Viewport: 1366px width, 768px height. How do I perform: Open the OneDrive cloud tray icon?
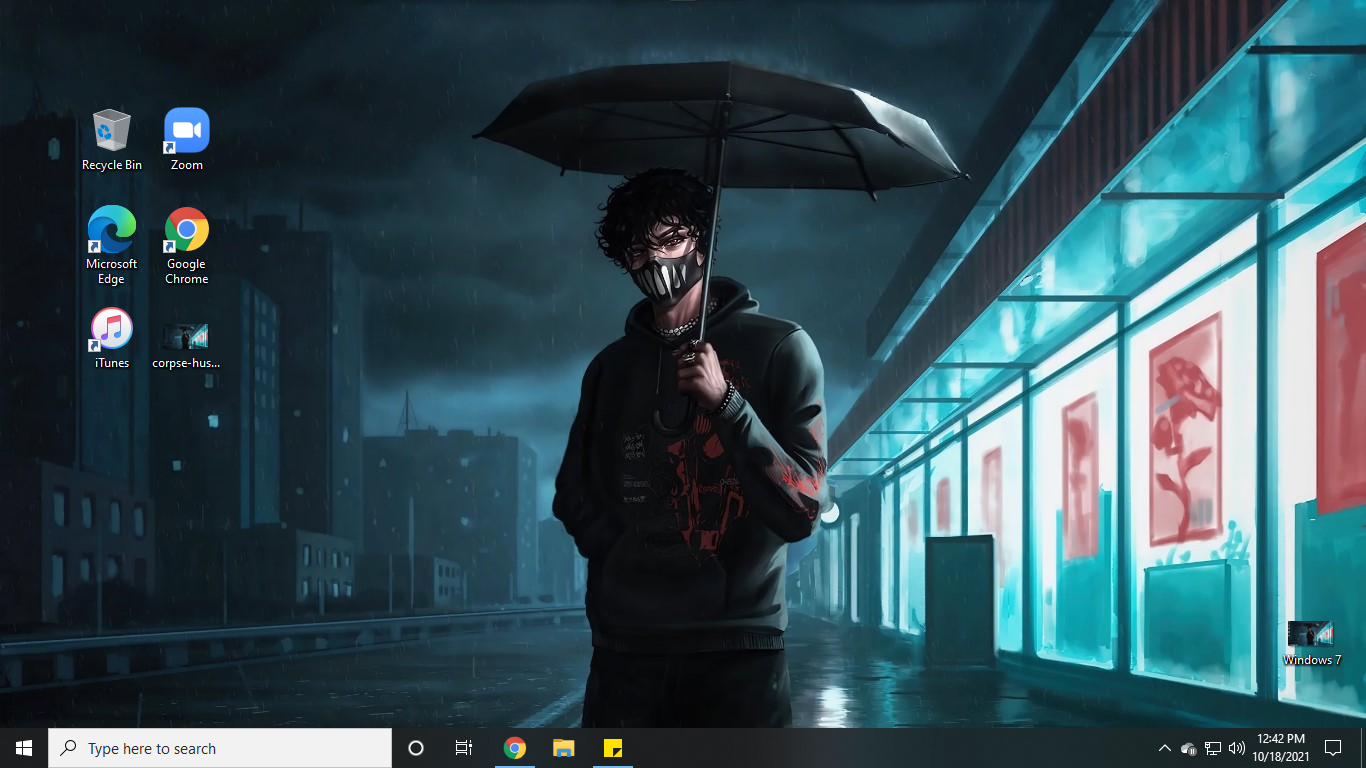pyautogui.click(x=1189, y=748)
